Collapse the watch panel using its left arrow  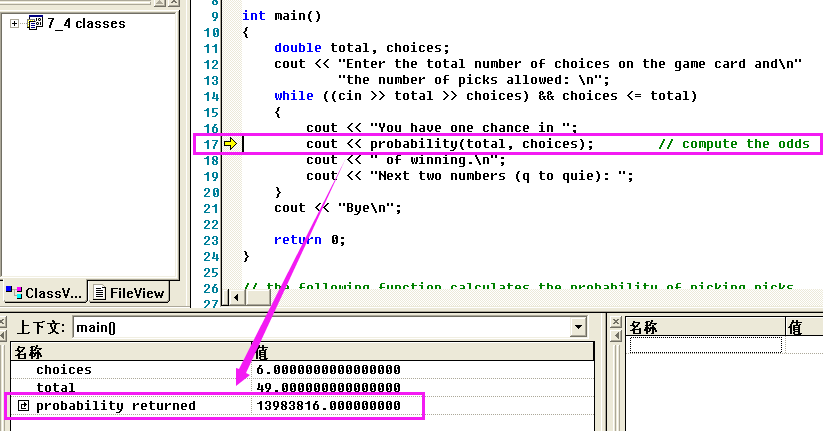[617, 335]
